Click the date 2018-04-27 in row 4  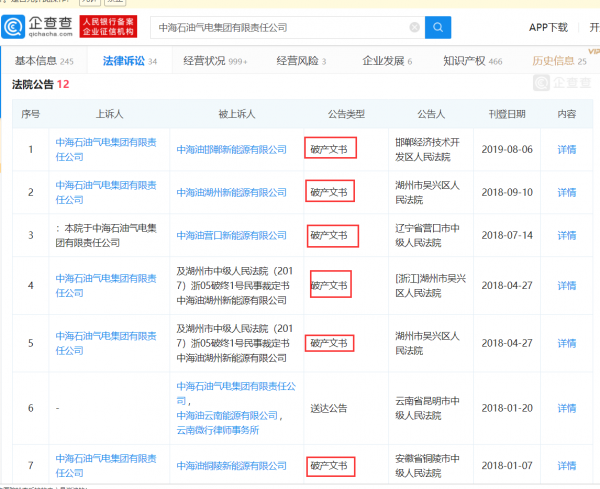pyautogui.click(x=507, y=286)
